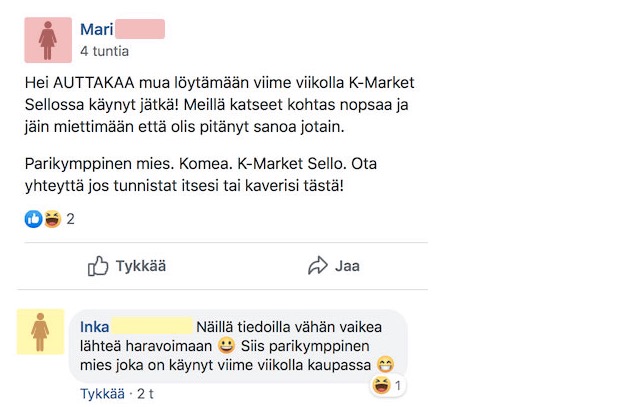Open comment's reaction count "1"

pos(397,385)
